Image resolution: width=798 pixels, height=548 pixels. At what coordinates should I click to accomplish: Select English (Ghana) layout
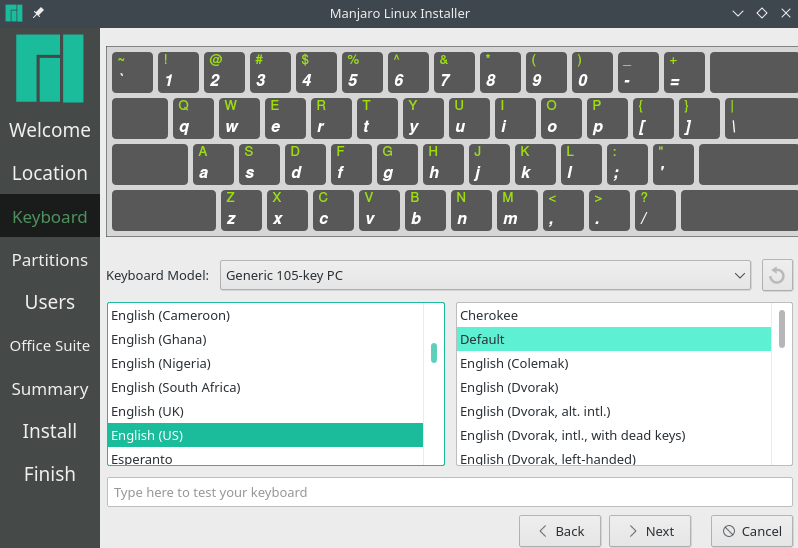[x=265, y=339]
